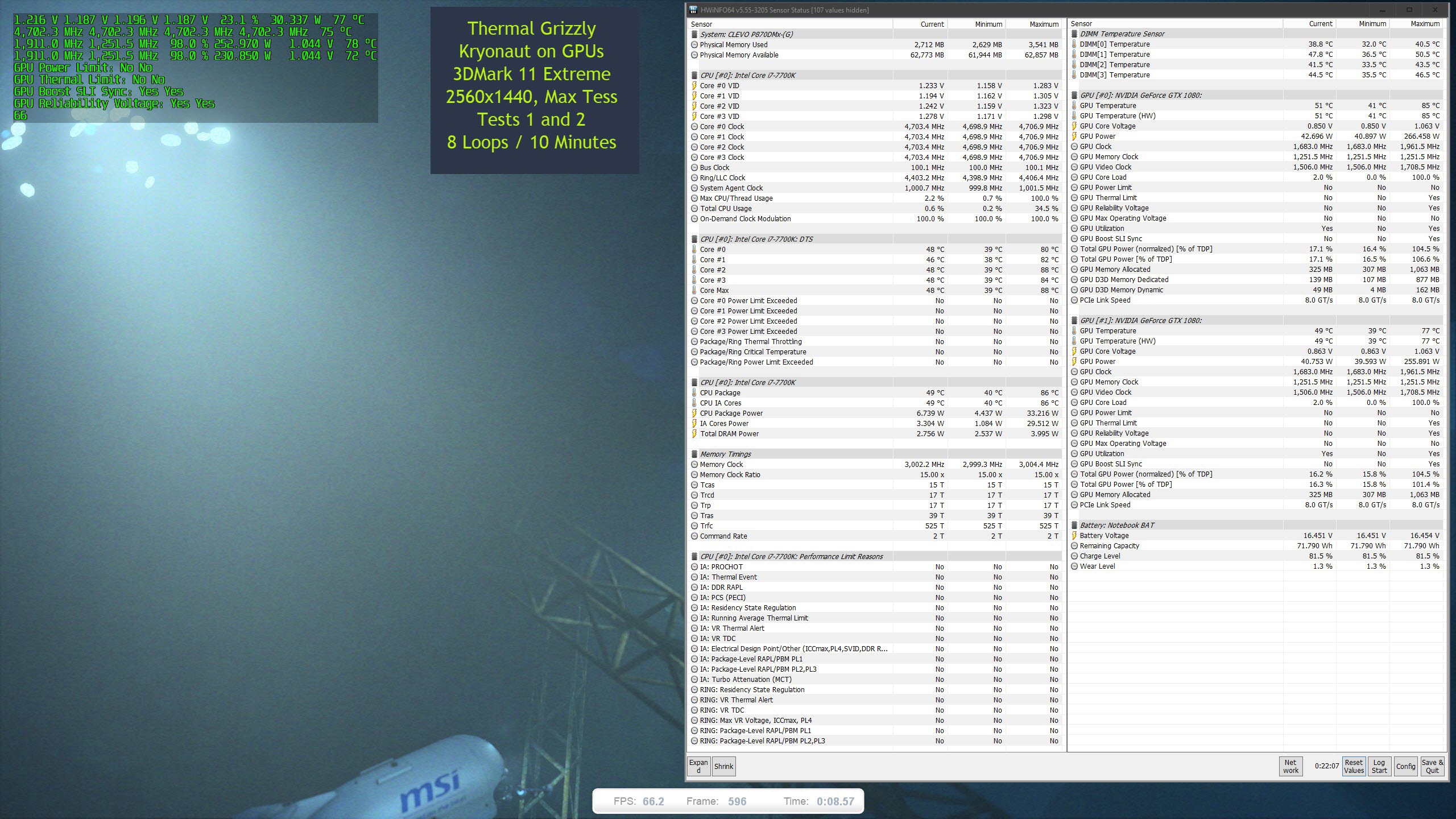Click the left pane's Sensor column header

coord(701,24)
